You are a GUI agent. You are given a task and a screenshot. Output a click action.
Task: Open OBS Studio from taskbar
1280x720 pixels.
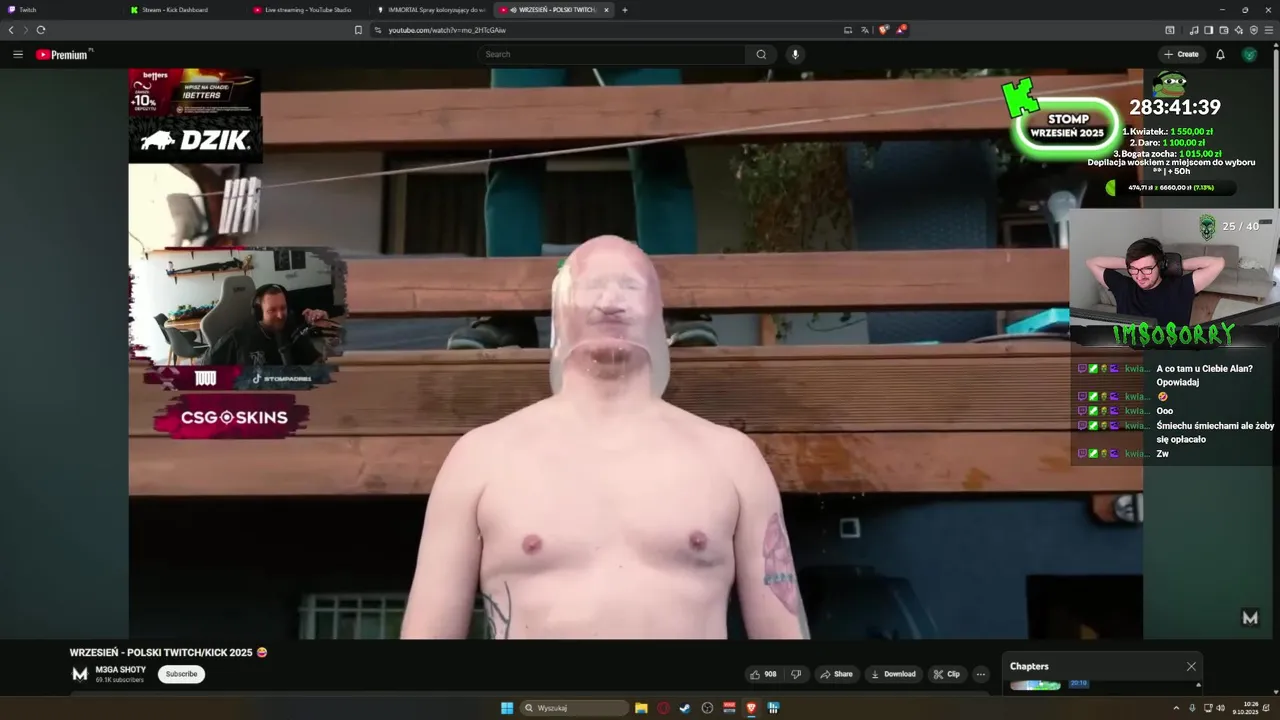(x=707, y=708)
